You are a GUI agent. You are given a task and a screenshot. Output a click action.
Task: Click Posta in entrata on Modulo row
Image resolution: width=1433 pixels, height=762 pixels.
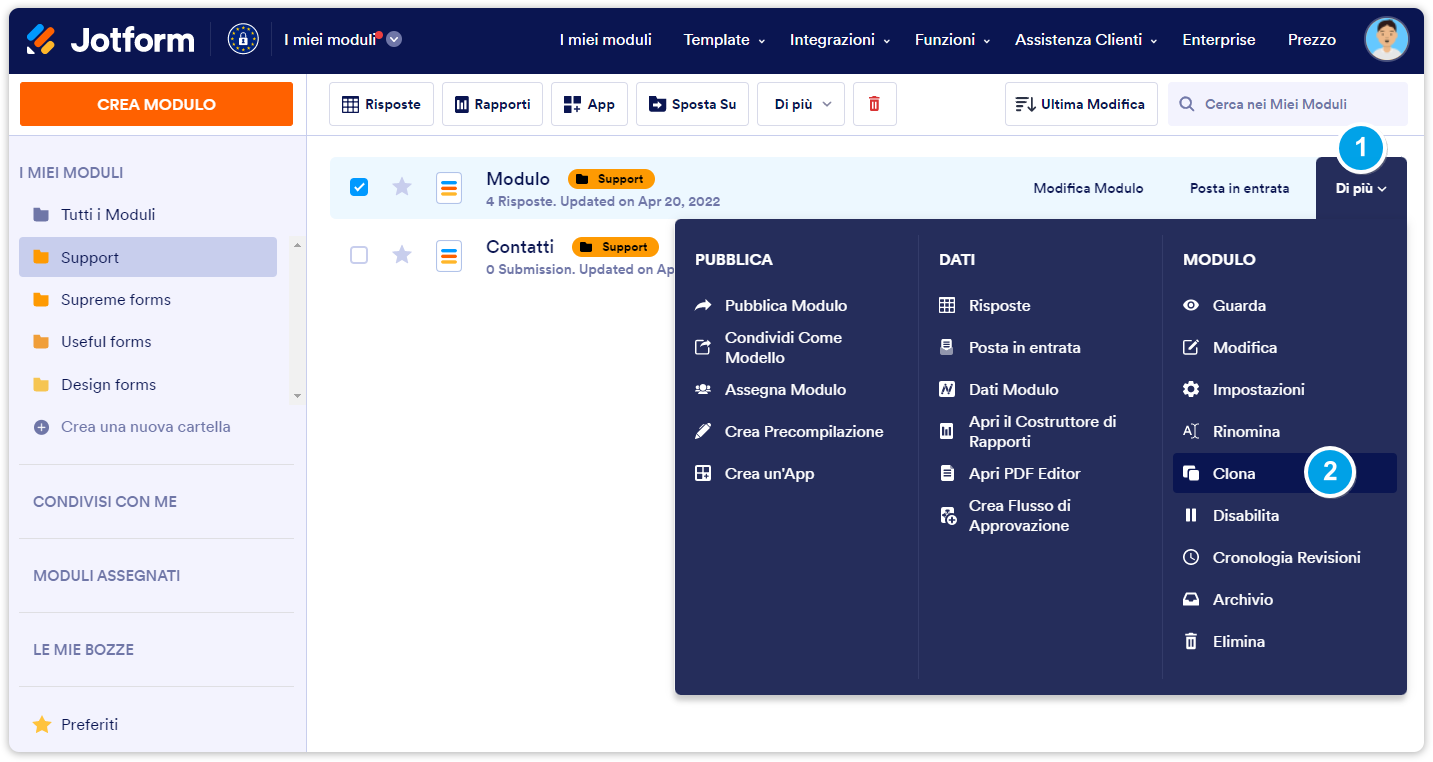click(x=1239, y=188)
